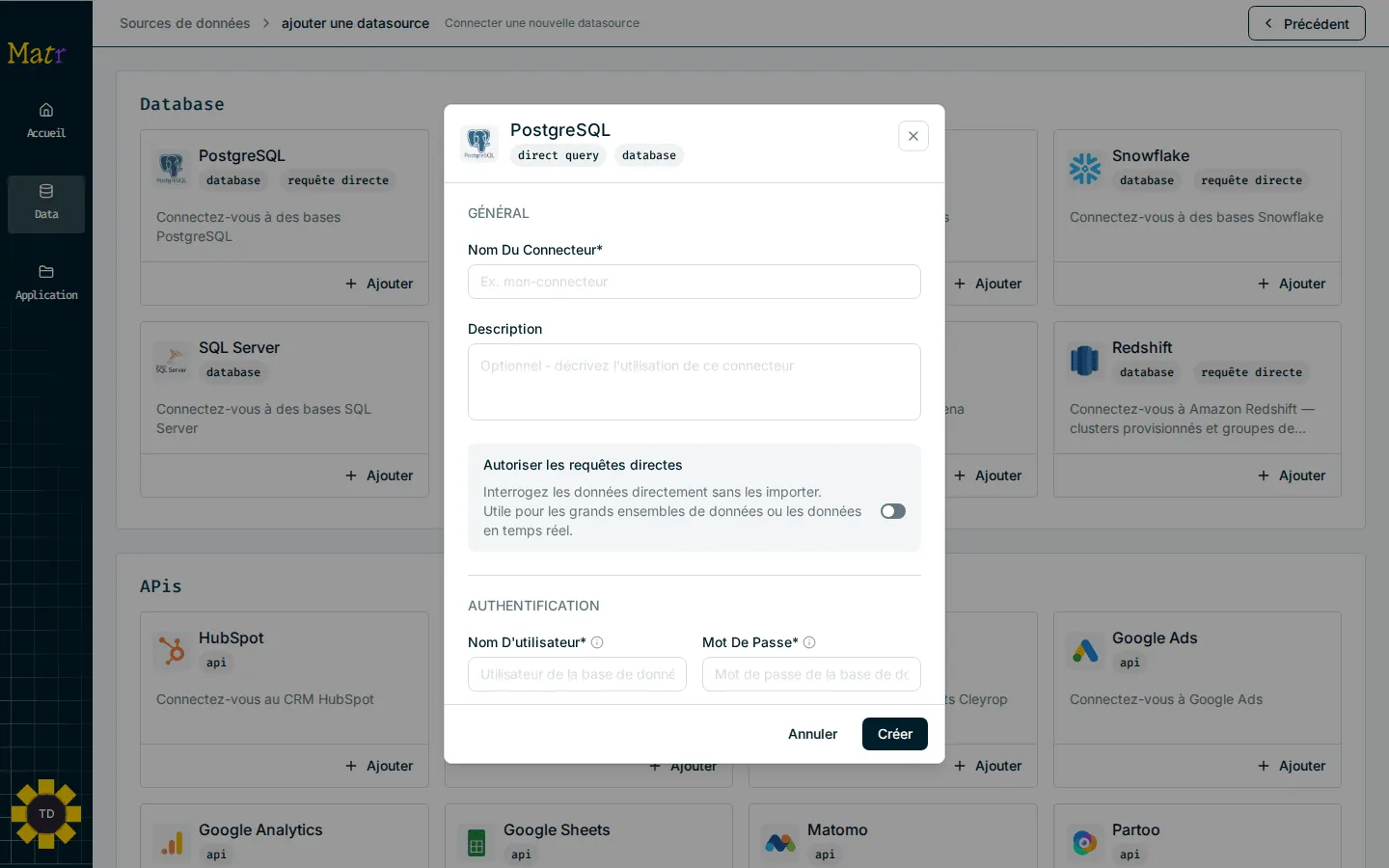Viewport: 1389px width, 868px height.
Task: Focus the Mot De Passe input
Action: coord(811,674)
